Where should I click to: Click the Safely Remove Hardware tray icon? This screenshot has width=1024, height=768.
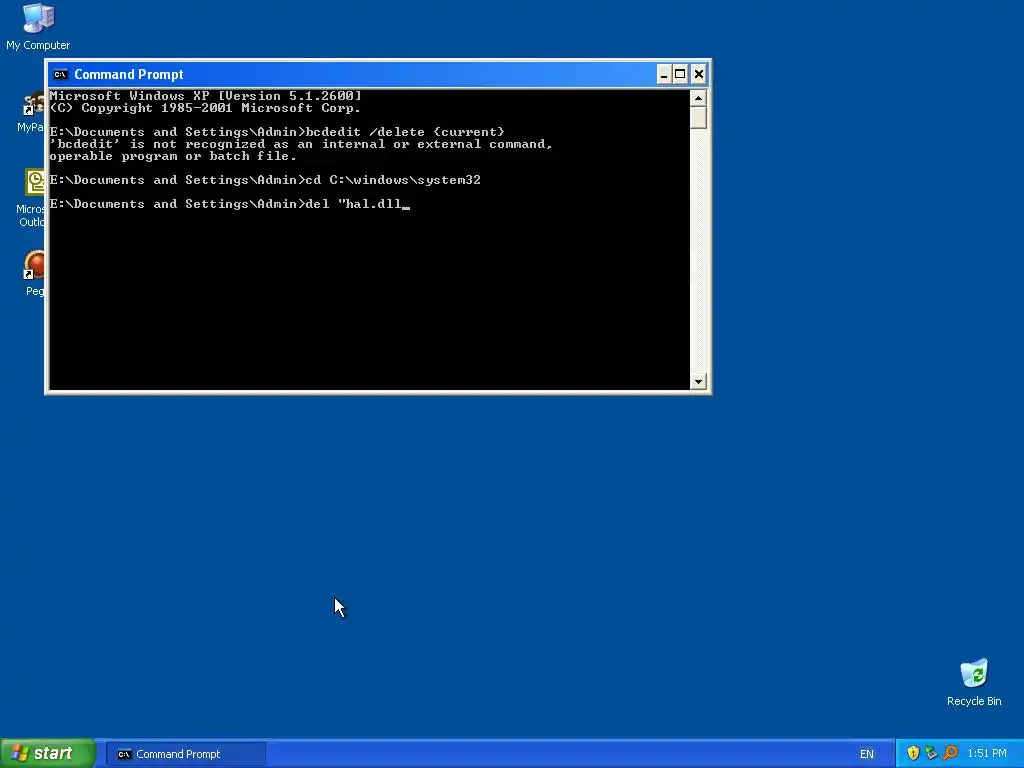tap(931, 753)
